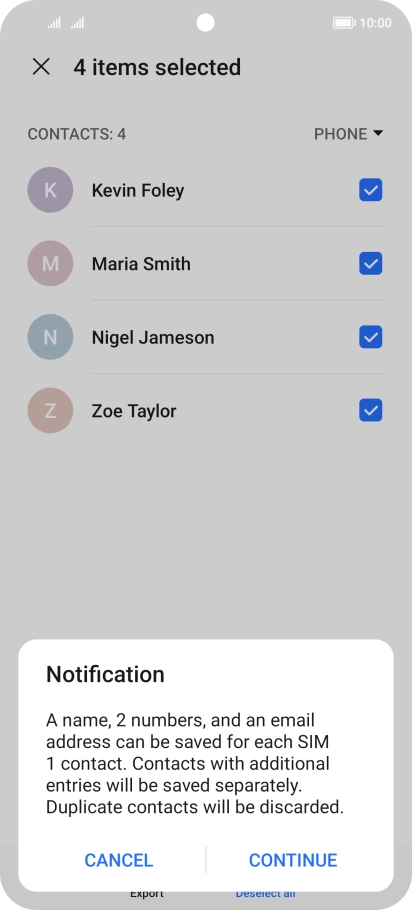
Task: Uncheck Zoe Taylor's checkbox
Action: [x=370, y=411]
